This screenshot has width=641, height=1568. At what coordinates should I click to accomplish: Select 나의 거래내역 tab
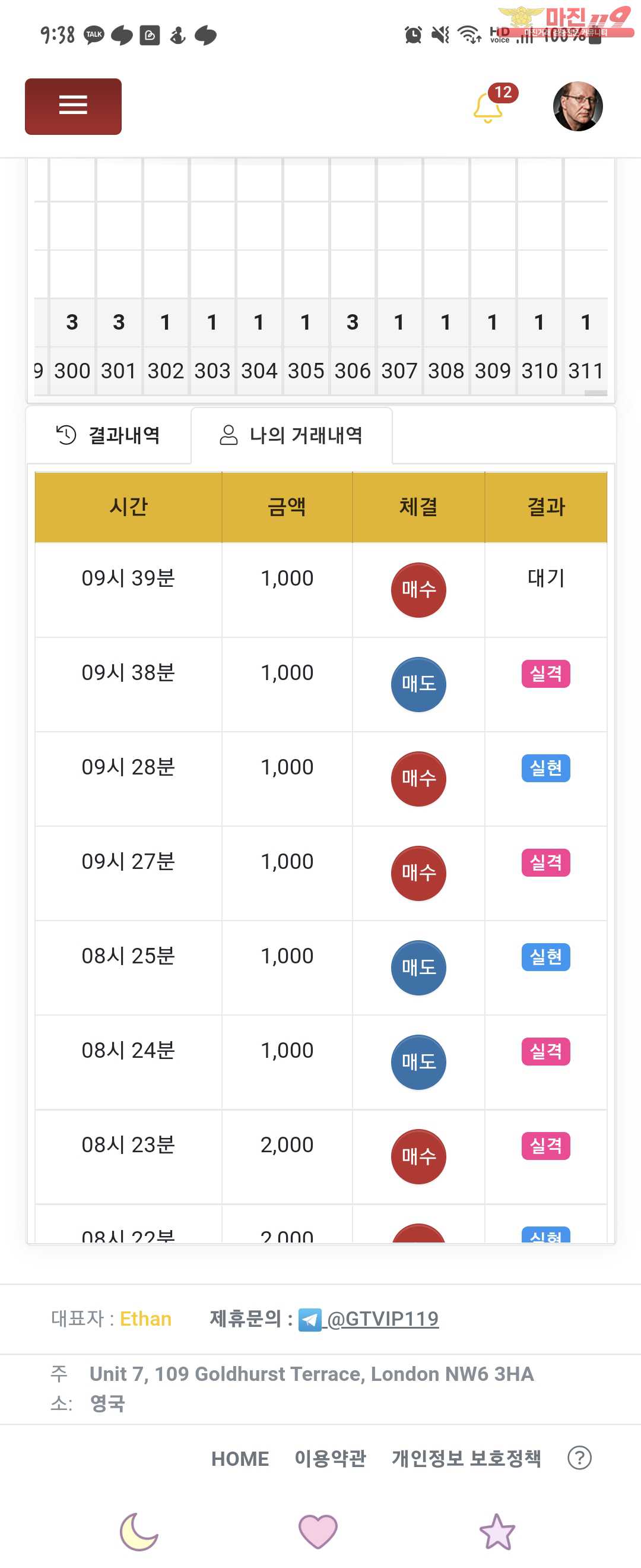click(292, 435)
